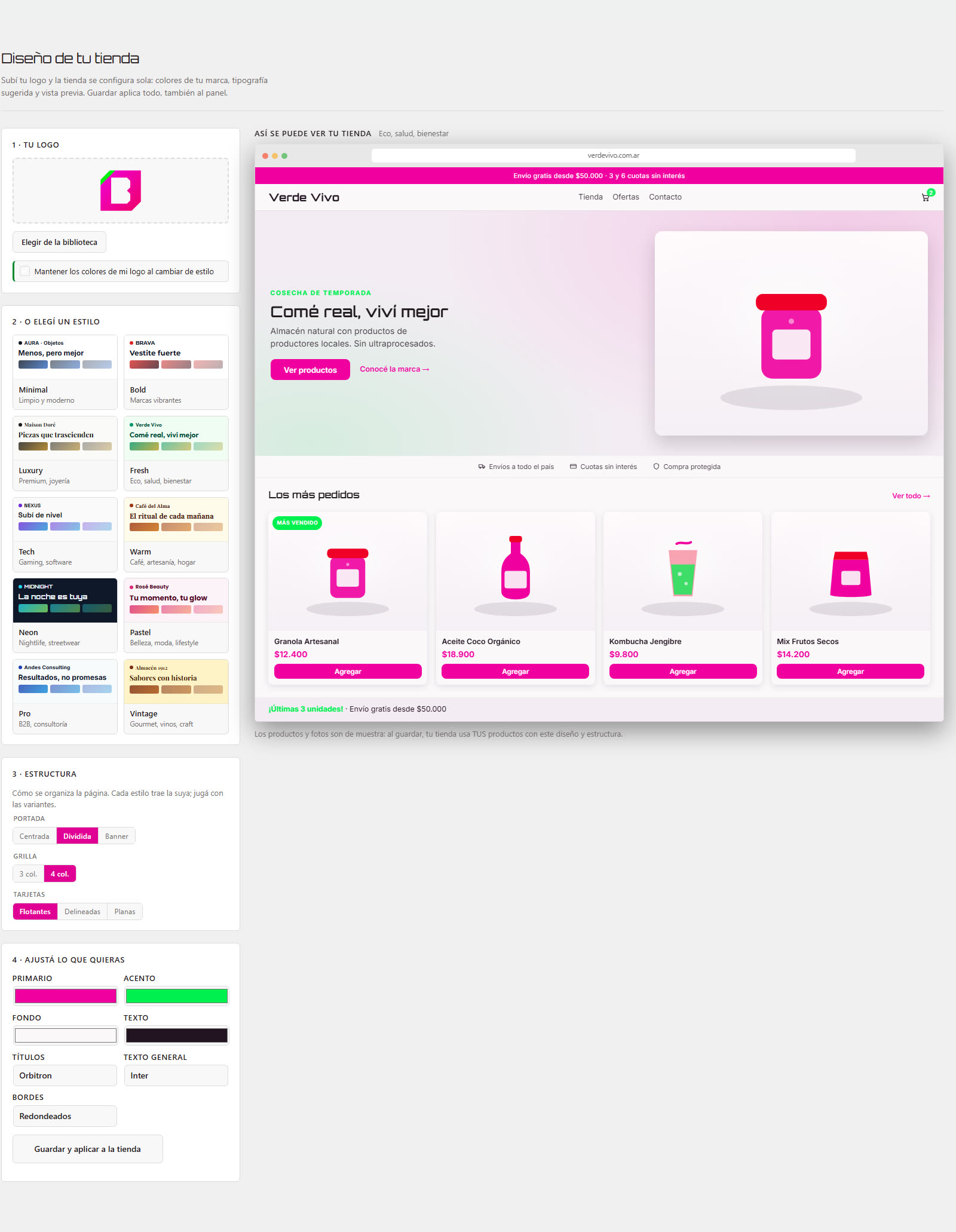Click the MÁS VENDIDO badge
The height and width of the screenshot is (1232, 956).
pos(298,523)
